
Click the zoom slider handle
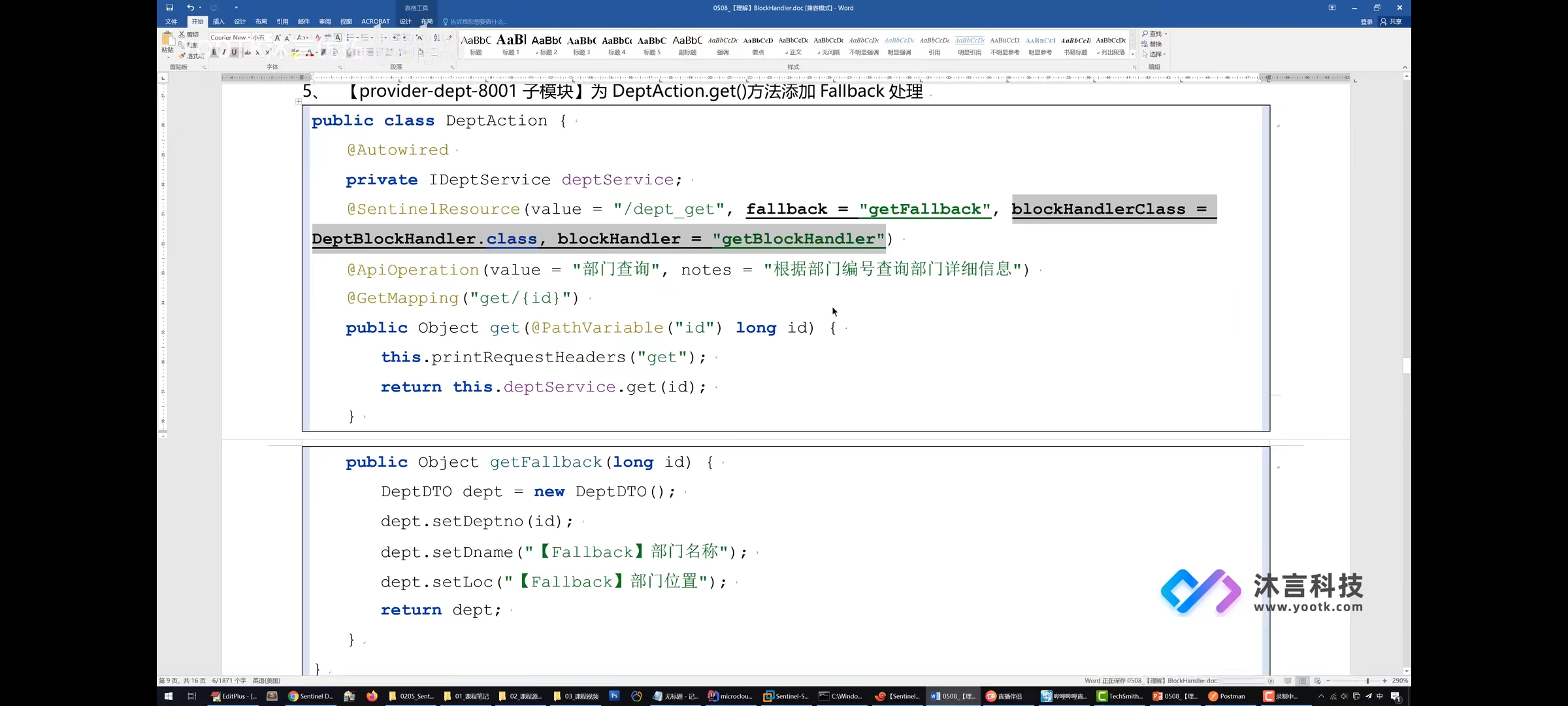pos(1367,681)
